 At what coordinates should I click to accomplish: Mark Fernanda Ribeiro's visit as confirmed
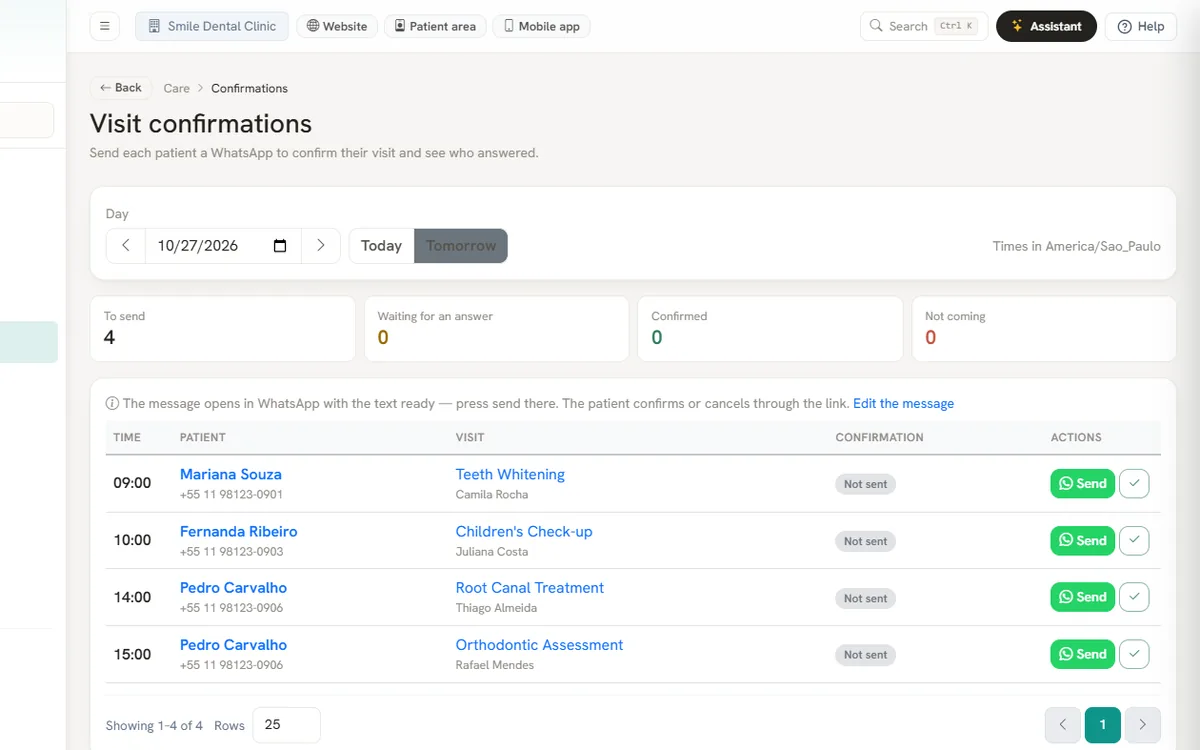(x=1134, y=541)
